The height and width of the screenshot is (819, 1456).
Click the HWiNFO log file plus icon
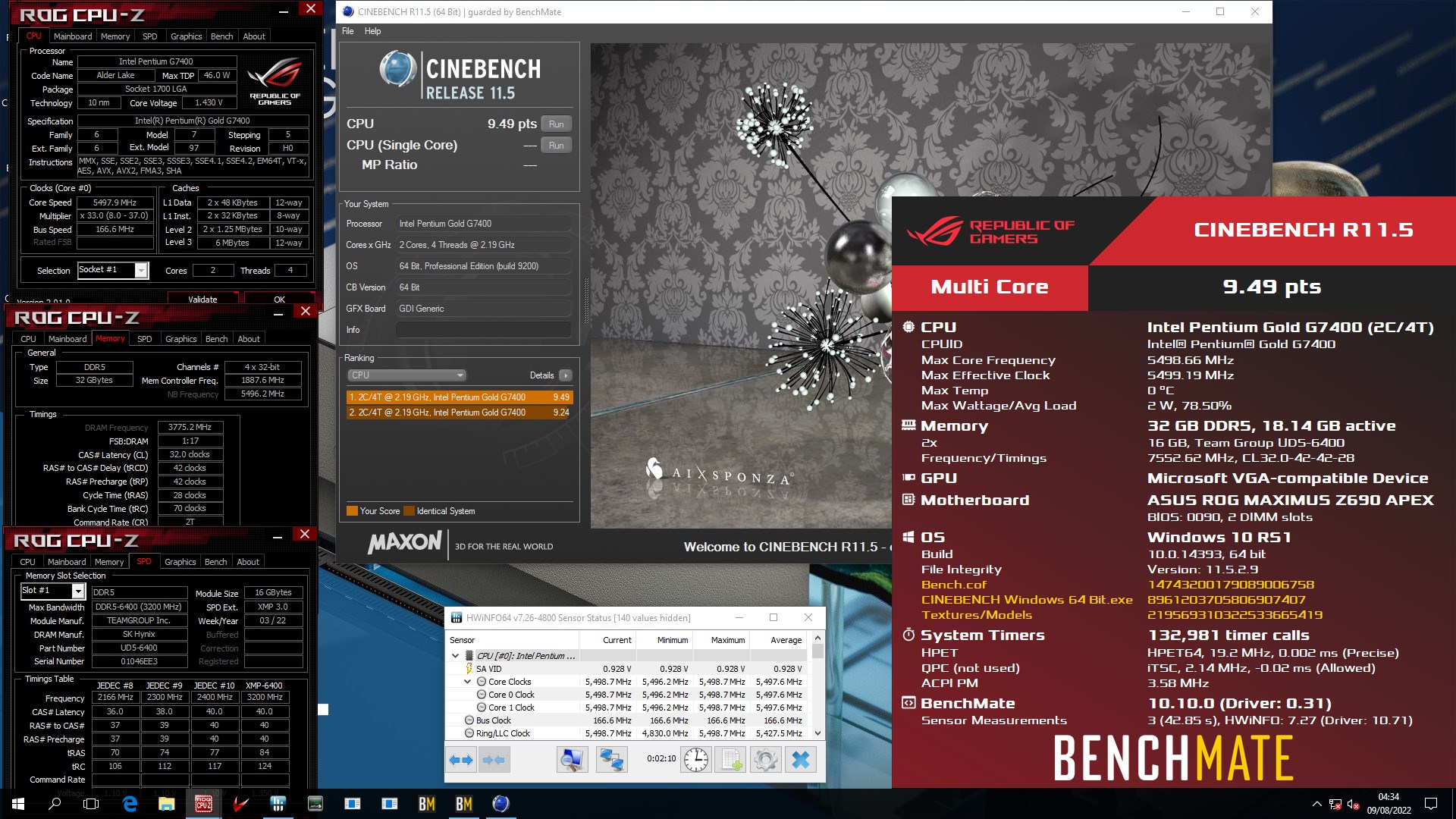[731, 760]
